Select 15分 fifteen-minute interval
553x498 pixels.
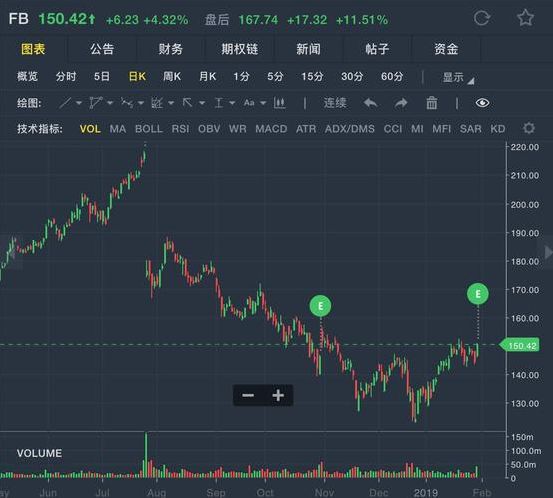[312, 77]
